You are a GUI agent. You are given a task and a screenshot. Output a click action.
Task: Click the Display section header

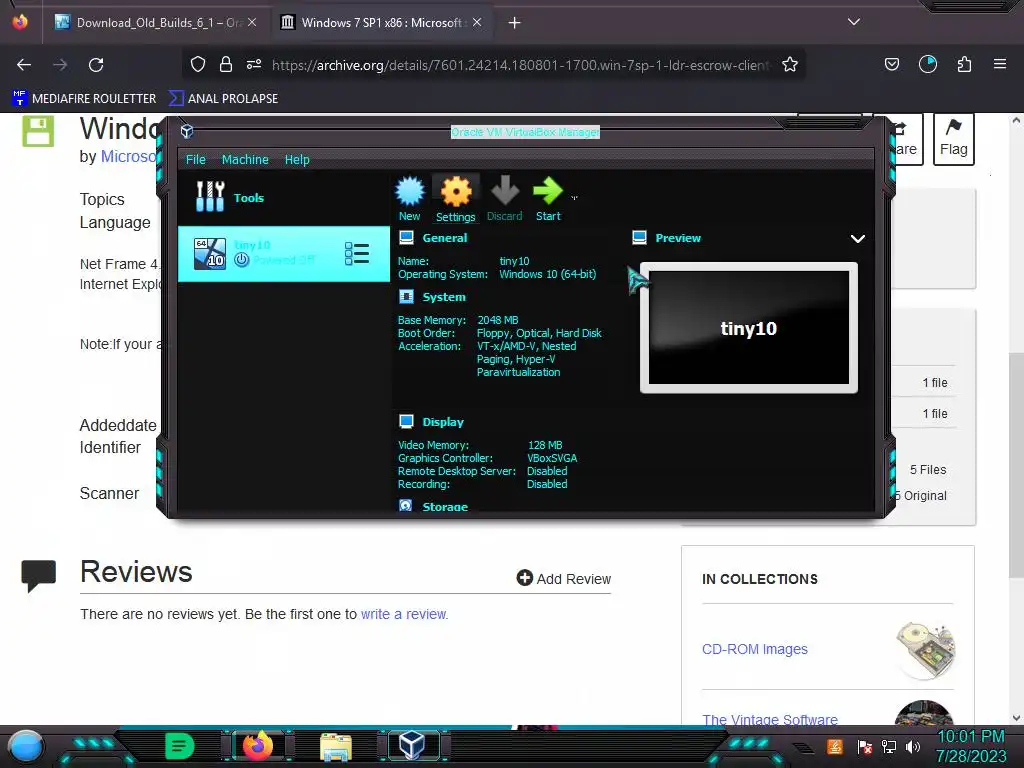(x=443, y=422)
